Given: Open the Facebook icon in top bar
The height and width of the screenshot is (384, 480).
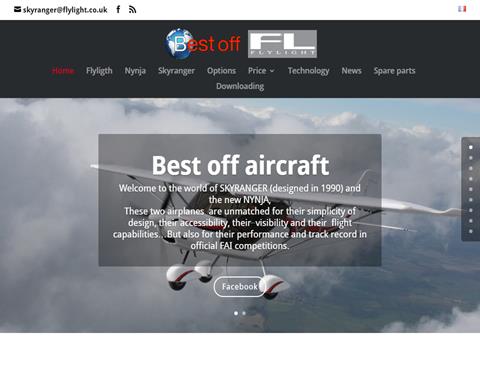Looking at the screenshot, I should click(x=118, y=9).
